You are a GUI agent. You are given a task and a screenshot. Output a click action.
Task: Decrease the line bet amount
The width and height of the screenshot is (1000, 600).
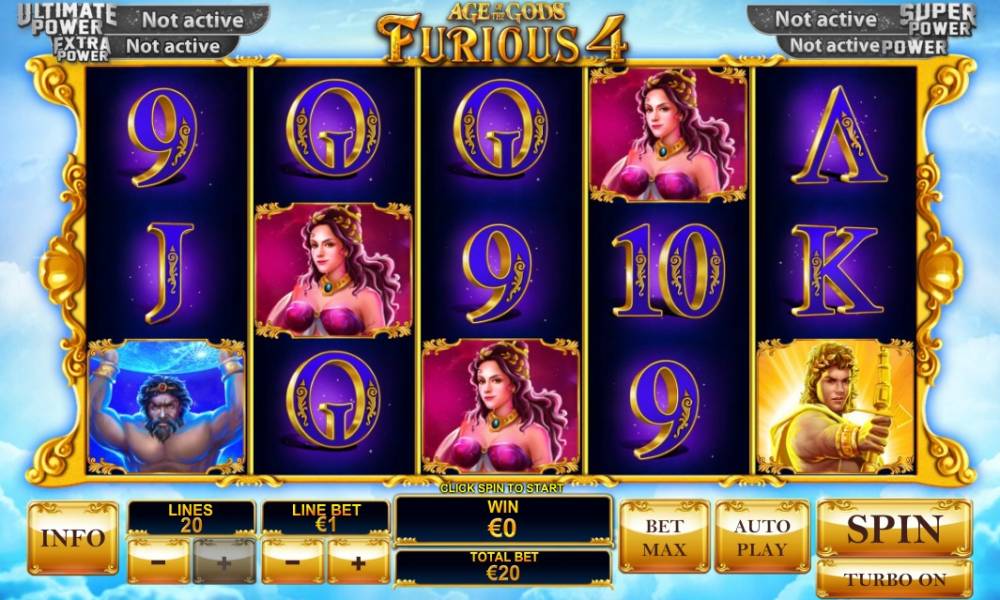(293, 562)
